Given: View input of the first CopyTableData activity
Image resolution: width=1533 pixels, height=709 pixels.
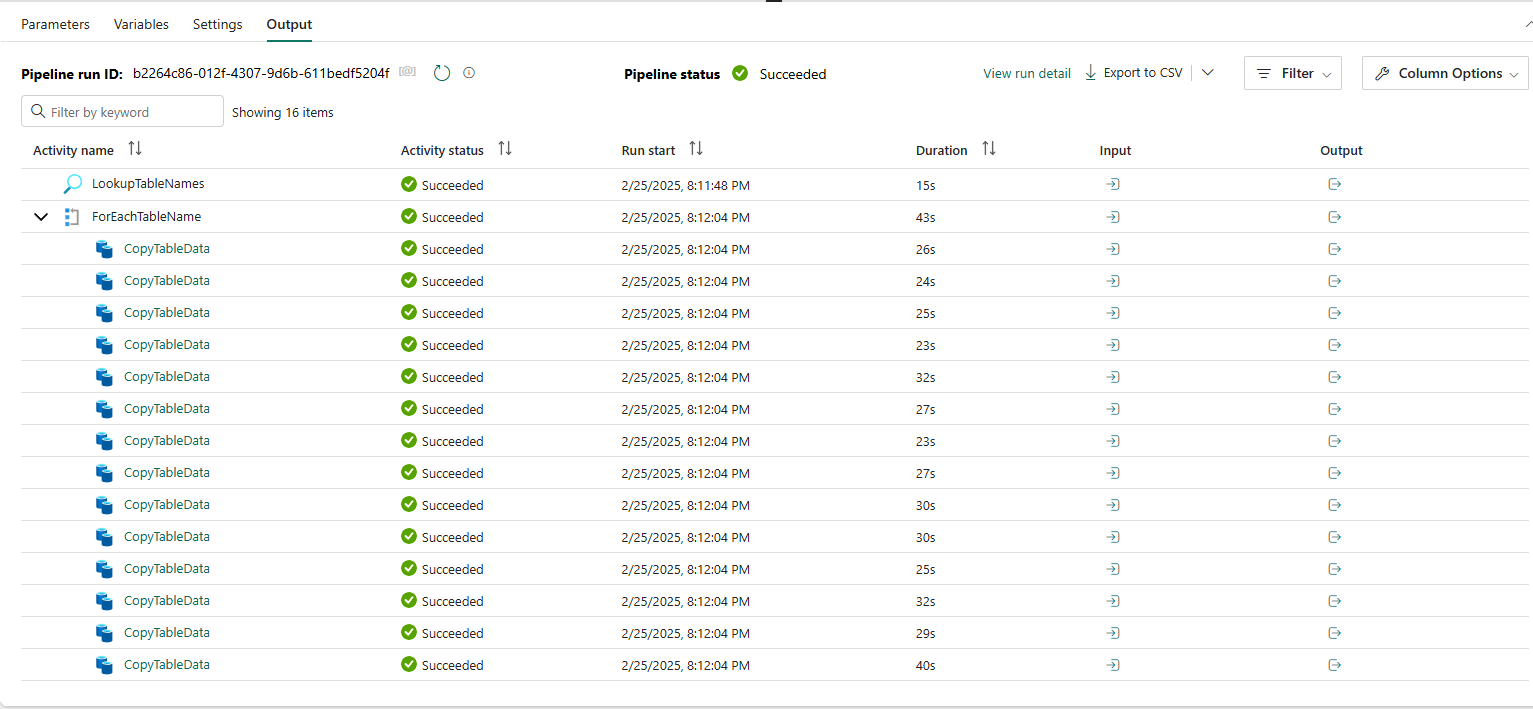Looking at the screenshot, I should pyautogui.click(x=1113, y=248).
